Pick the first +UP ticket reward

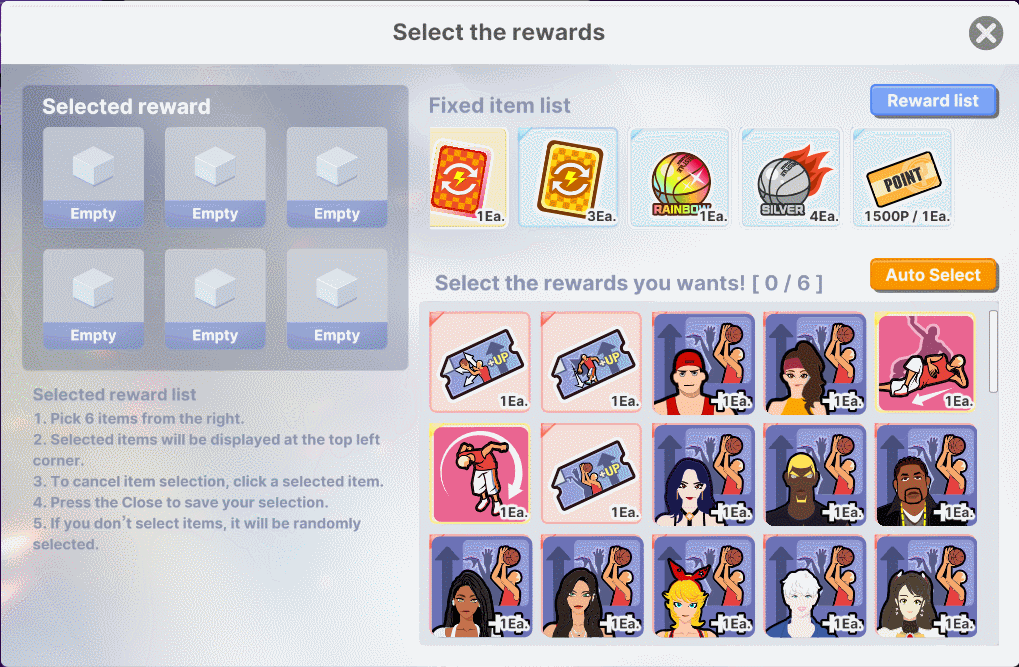pyautogui.click(x=480, y=363)
